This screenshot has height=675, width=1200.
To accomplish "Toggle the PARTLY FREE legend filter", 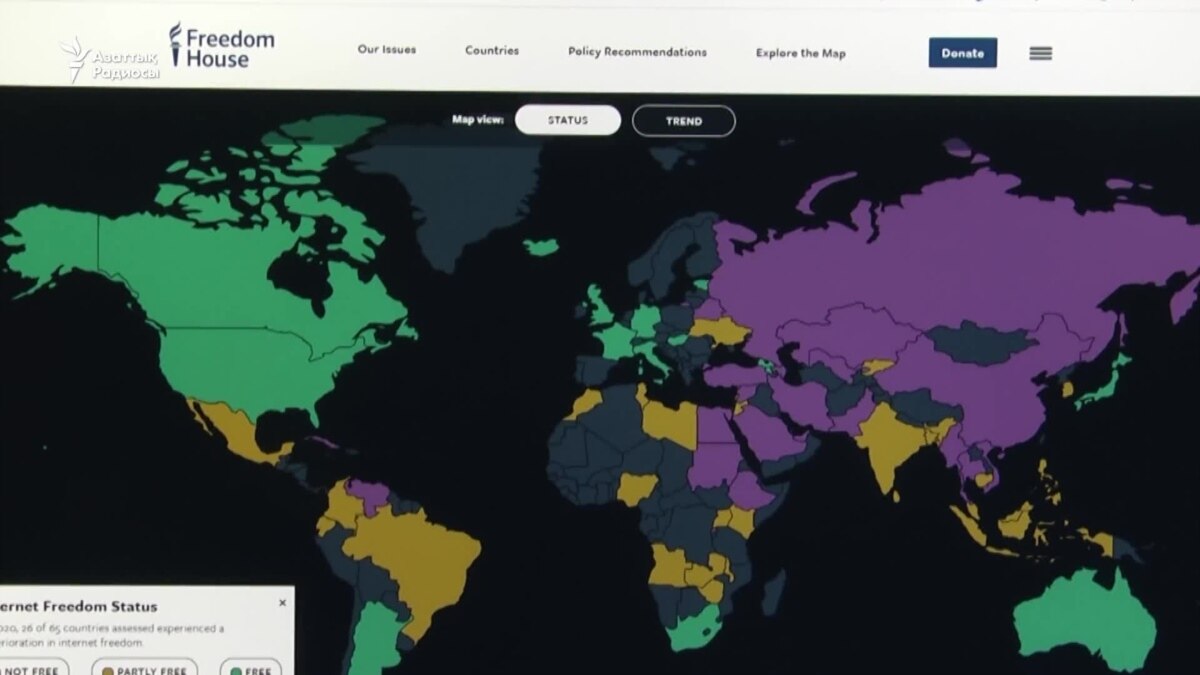I will point(144,667).
